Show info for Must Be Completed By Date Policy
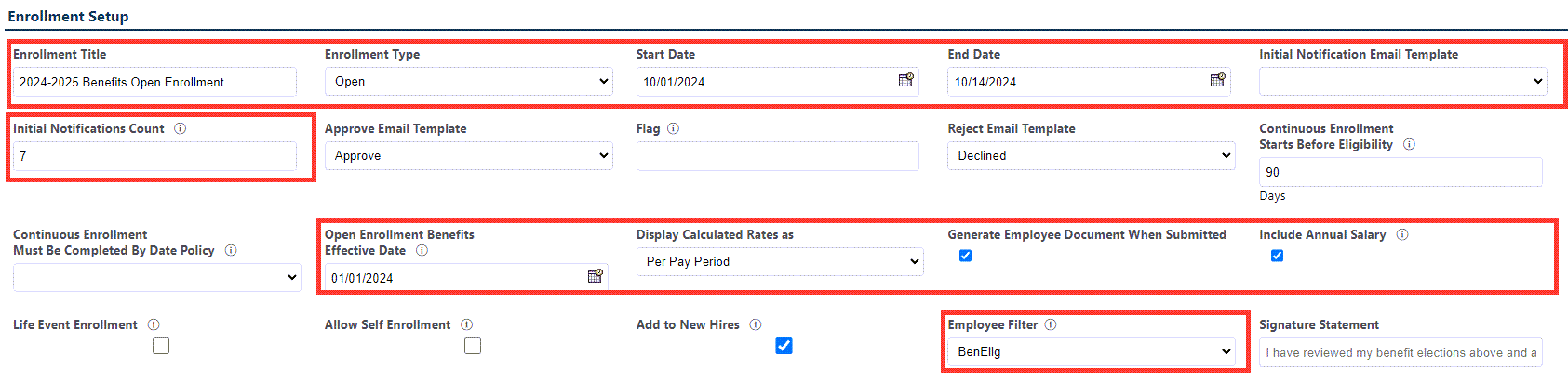 tap(231, 250)
